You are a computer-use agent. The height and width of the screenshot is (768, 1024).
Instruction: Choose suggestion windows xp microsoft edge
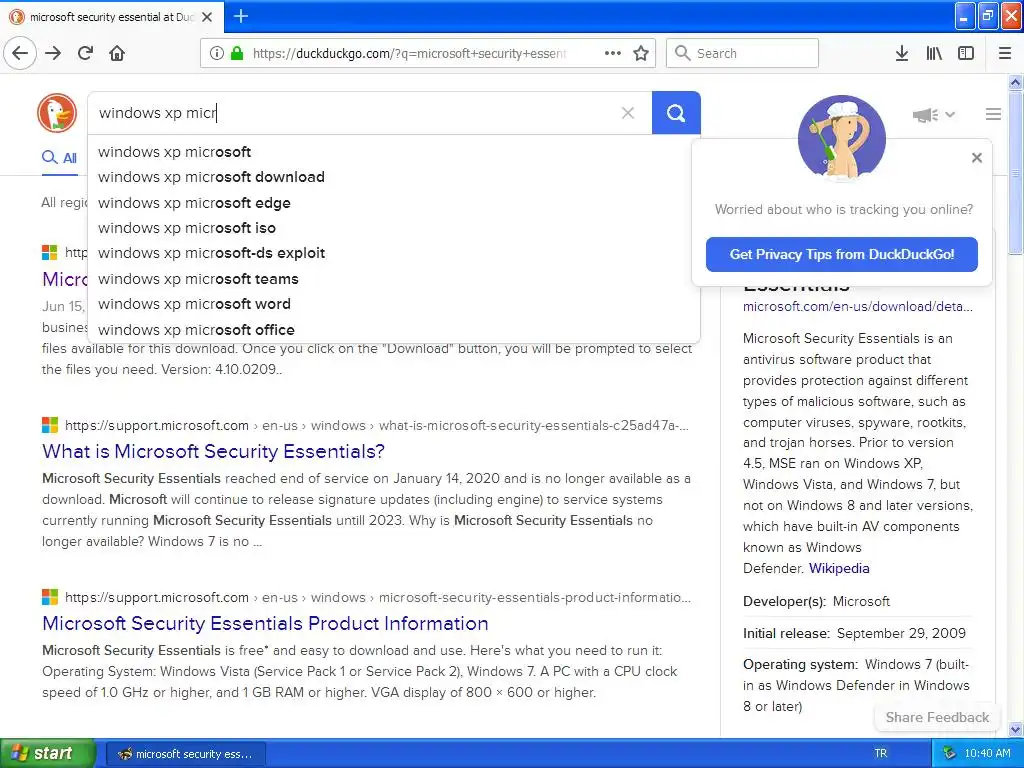[x=394, y=202]
